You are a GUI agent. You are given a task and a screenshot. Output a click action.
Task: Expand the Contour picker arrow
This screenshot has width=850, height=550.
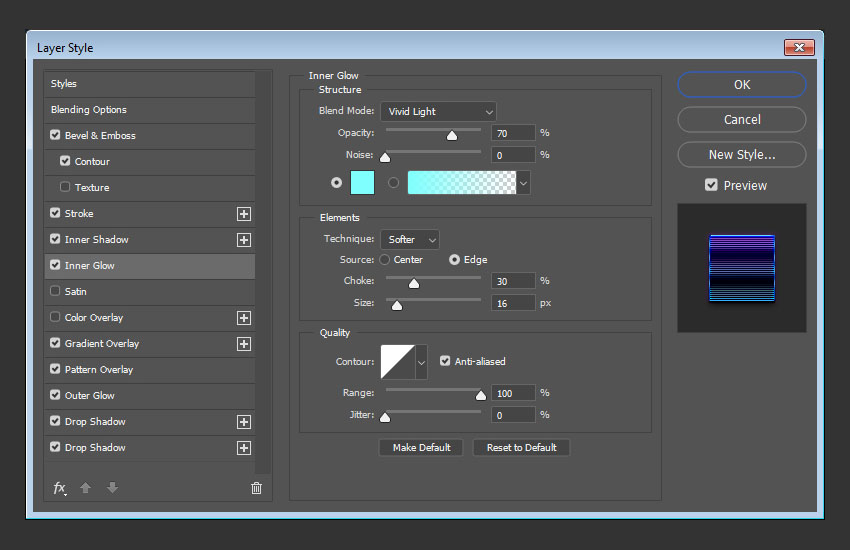click(421, 362)
